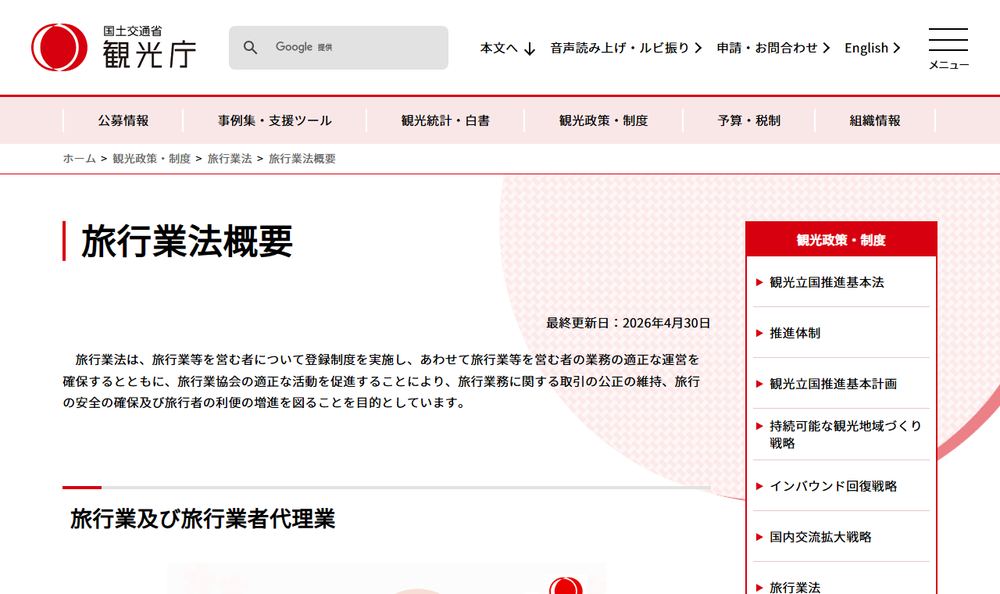Click 最終更新日：2026年4月30日 text
The width and height of the screenshot is (1000, 594).
pos(628,323)
